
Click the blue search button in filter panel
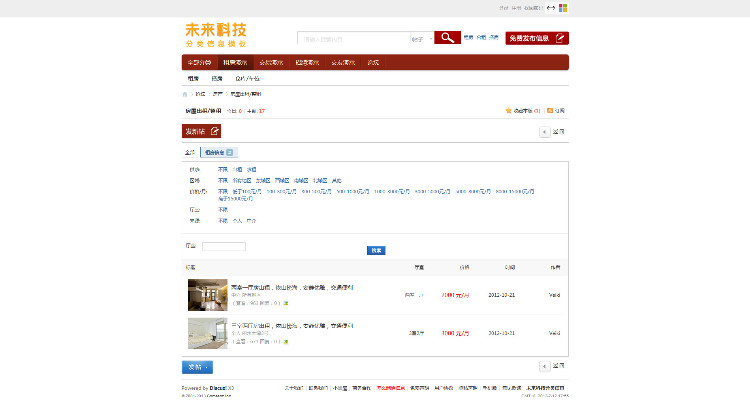click(x=376, y=250)
